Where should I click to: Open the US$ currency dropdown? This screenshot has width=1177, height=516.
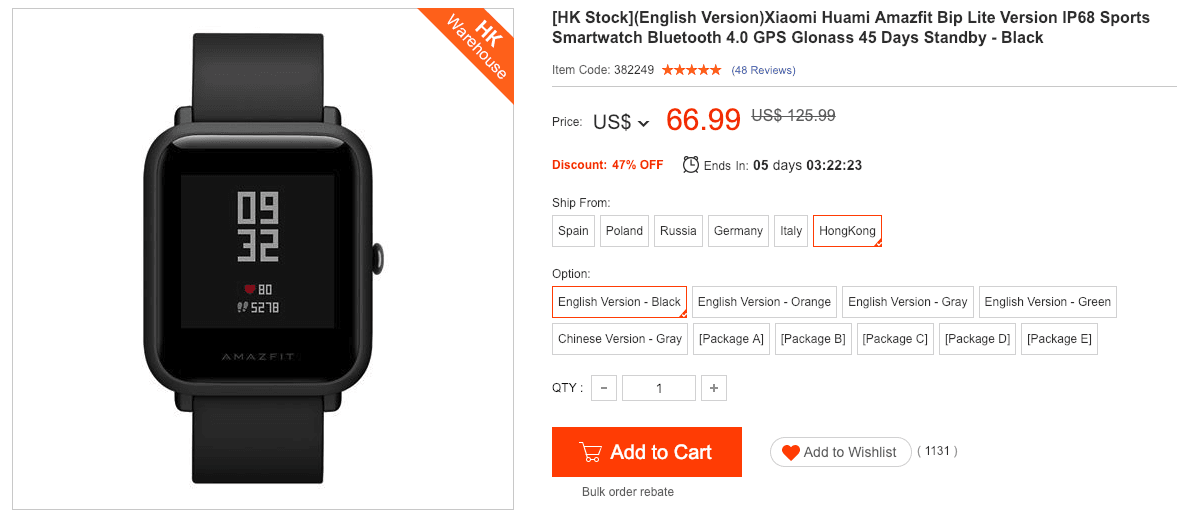coord(621,122)
